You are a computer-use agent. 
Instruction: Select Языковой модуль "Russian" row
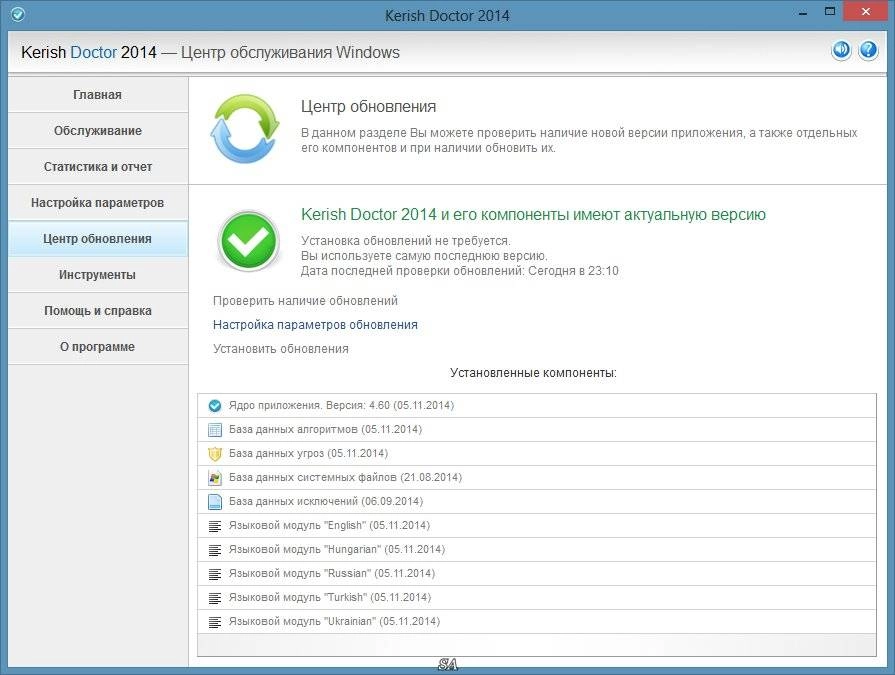pos(537,573)
